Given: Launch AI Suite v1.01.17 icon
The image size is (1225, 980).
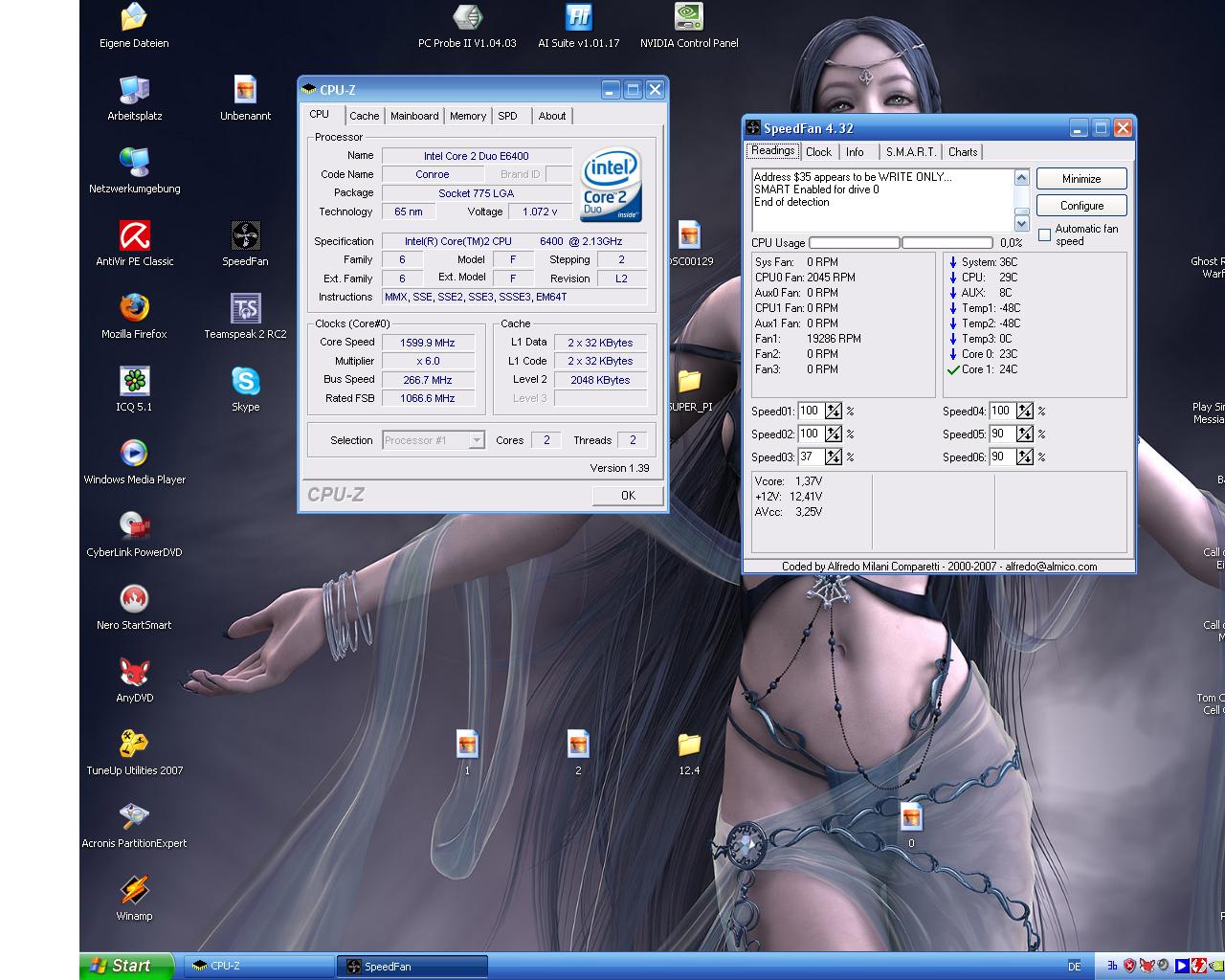Looking at the screenshot, I should coord(578,26).
